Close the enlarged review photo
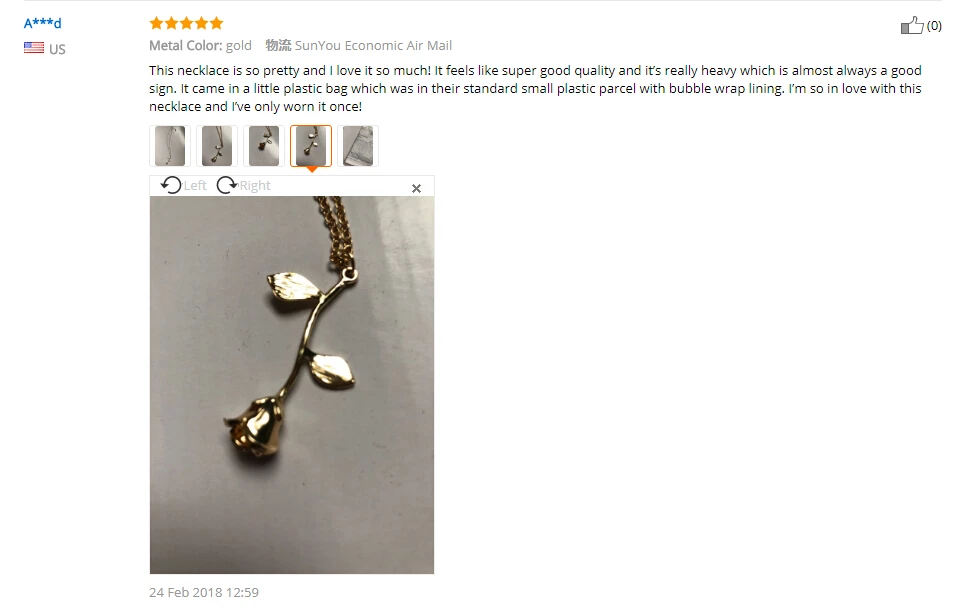 point(416,189)
